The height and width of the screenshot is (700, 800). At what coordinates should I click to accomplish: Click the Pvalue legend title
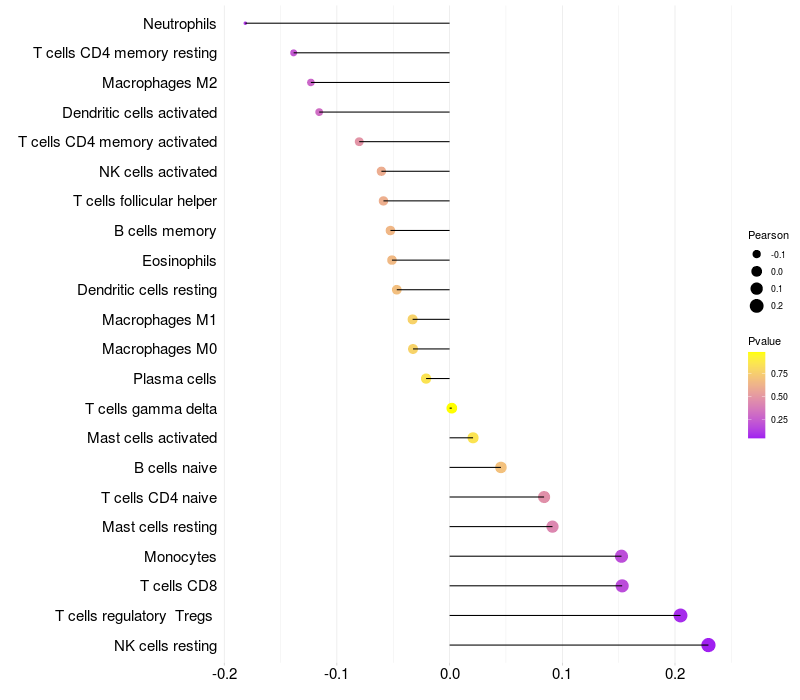click(x=764, y=341)
